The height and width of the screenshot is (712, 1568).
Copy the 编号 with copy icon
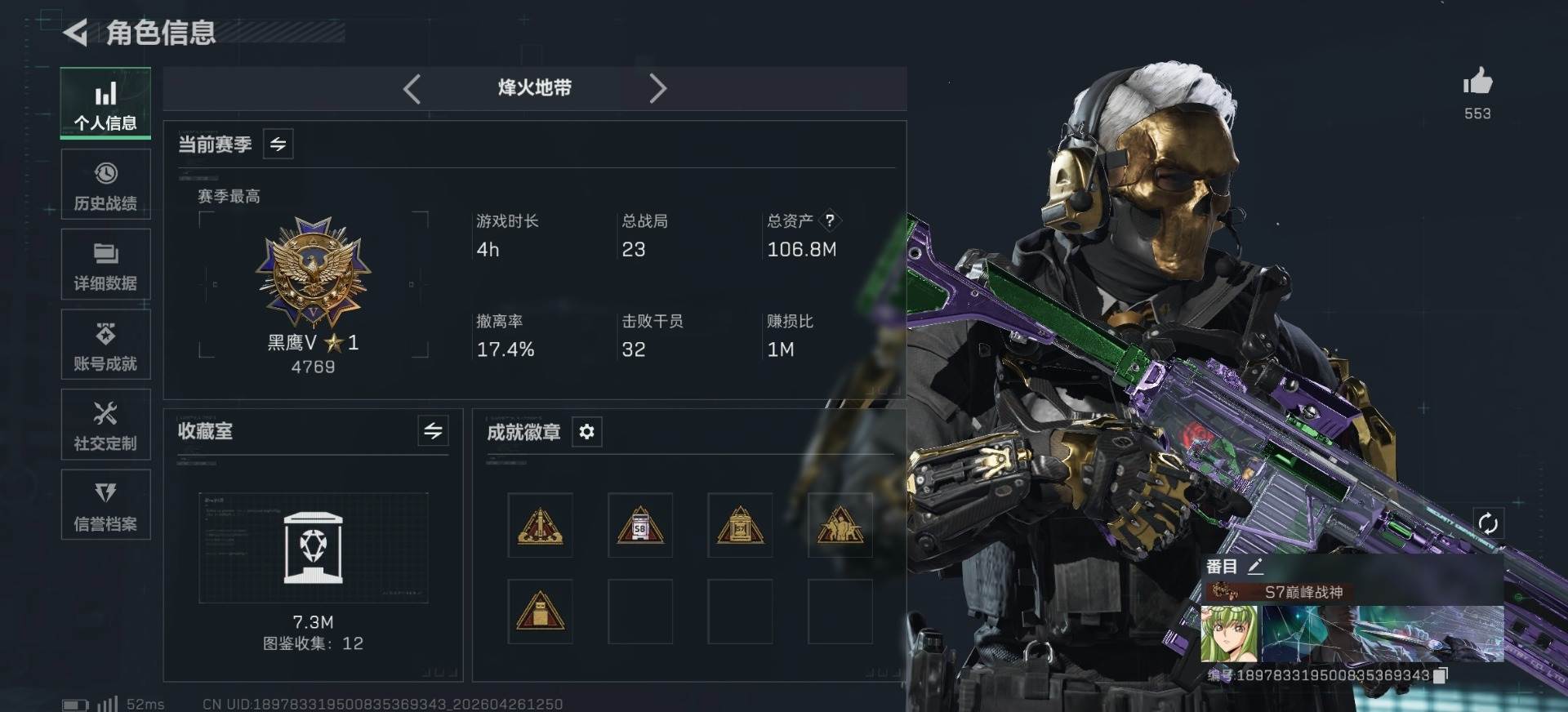coord(1441,675)
